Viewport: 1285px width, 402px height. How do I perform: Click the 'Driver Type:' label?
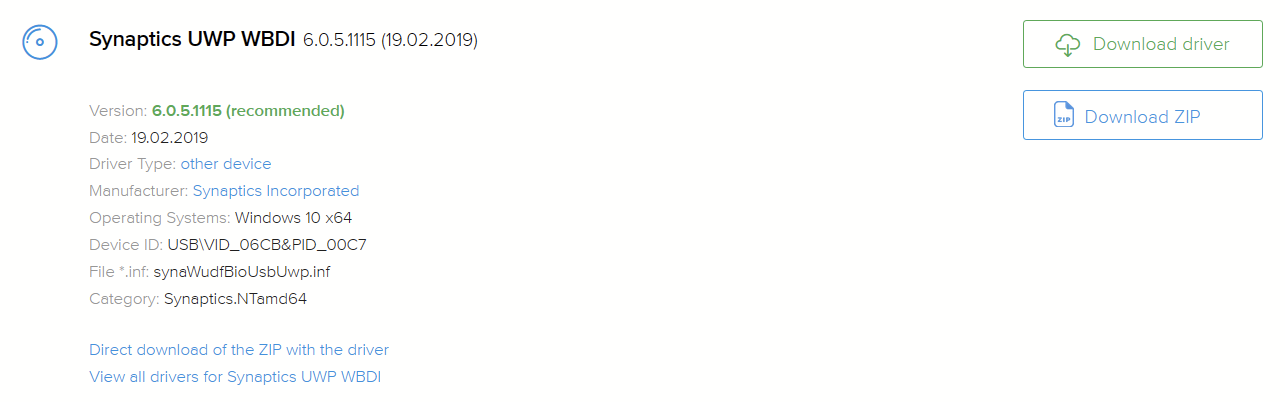coord(132,164)
